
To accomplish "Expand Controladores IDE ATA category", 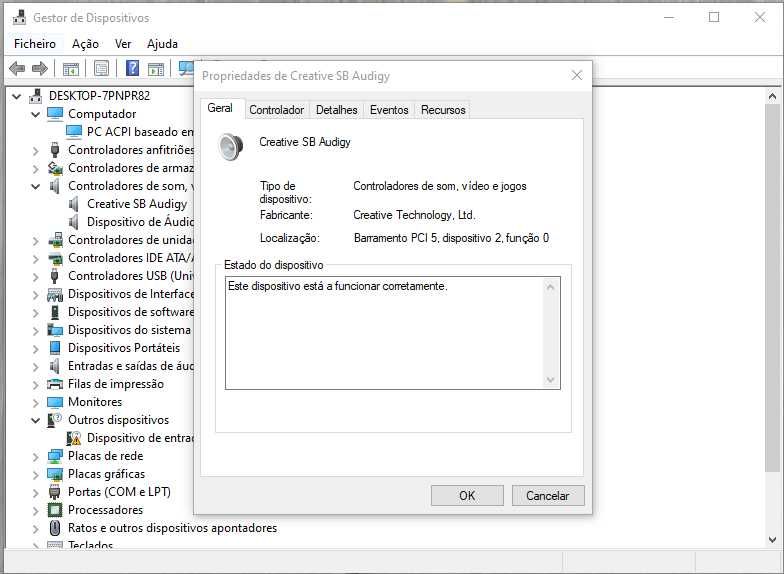I will (36, 258).
